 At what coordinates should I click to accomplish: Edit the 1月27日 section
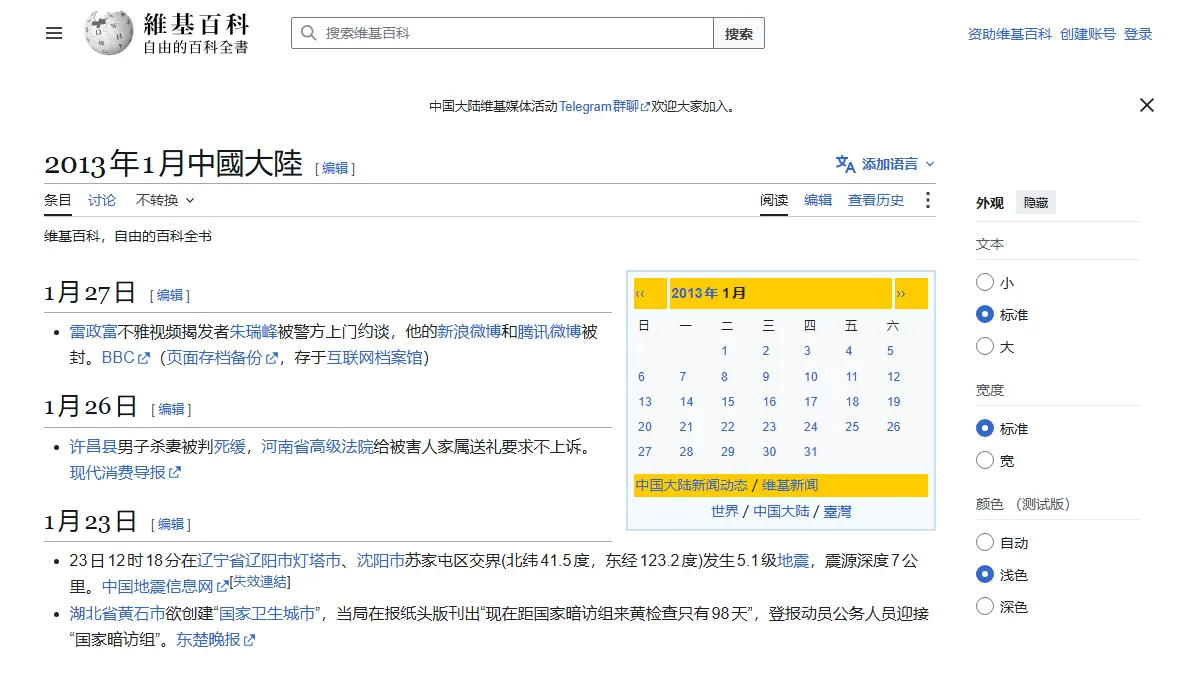coord(170,295)
